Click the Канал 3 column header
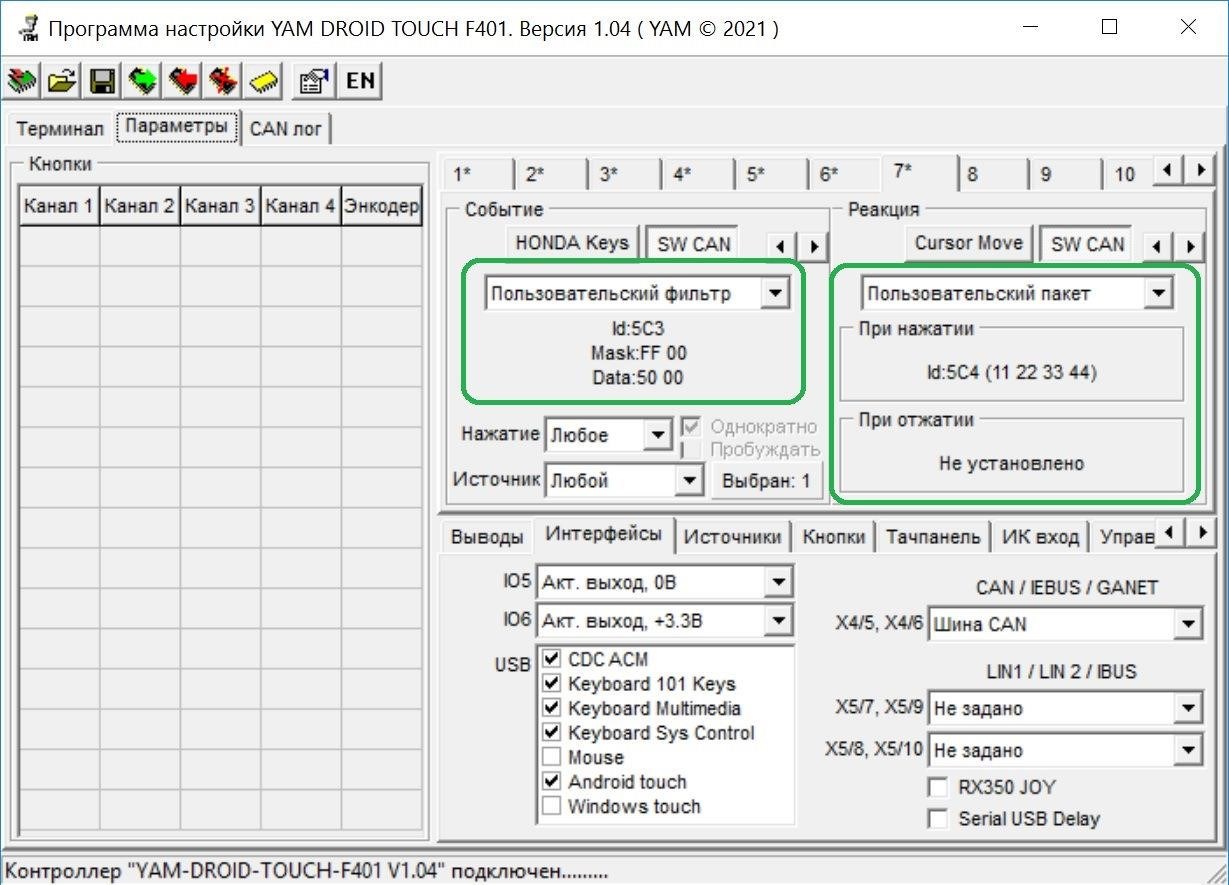The height and width of the screenshot is (885, 1229). point(220,207)
